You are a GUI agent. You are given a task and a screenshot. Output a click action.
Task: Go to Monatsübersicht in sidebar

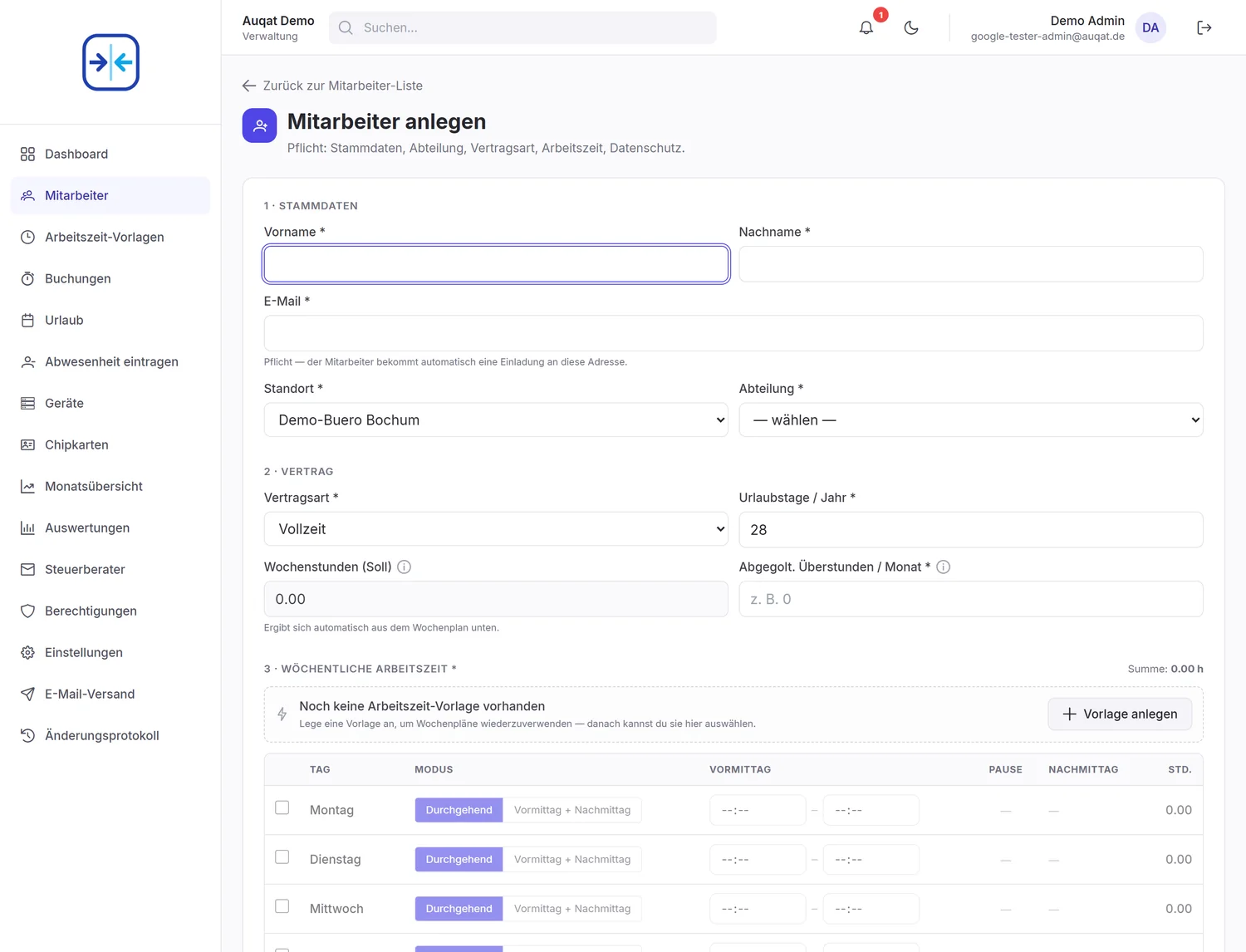[x=110, y=487]
